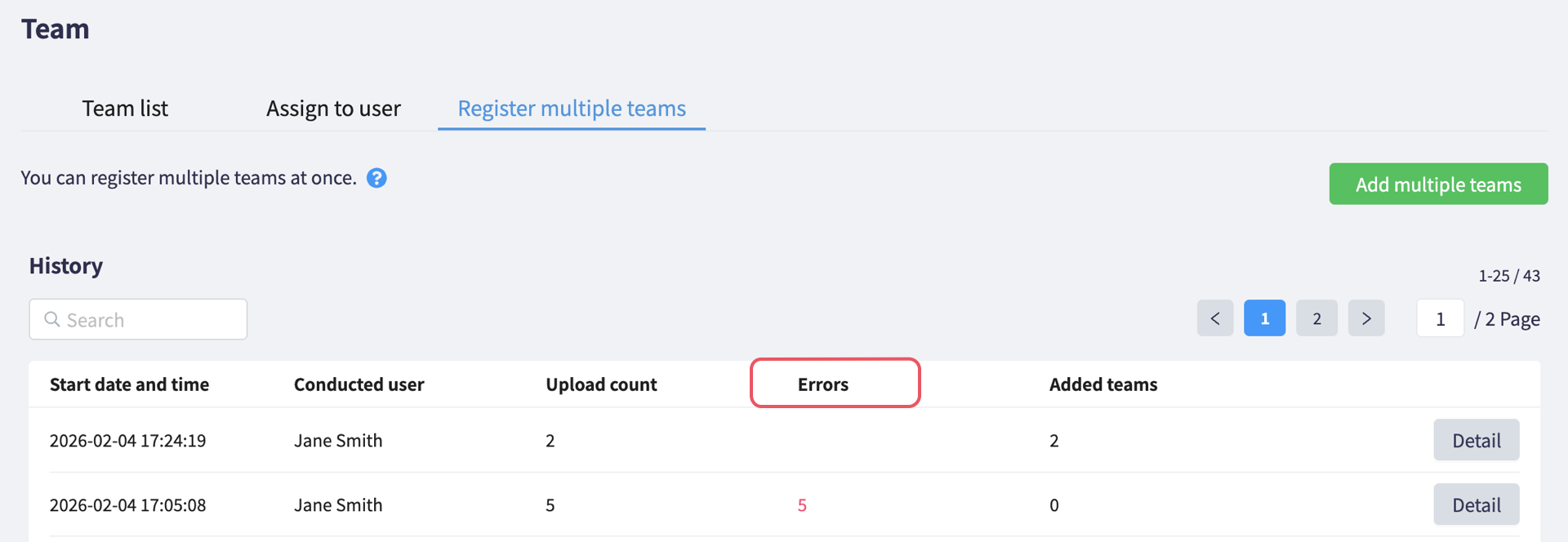Viewport: 1568px width, 542px height.
Task: Select page 1 in pagination
Action: pyautogui.click(x=1265, y=318)
